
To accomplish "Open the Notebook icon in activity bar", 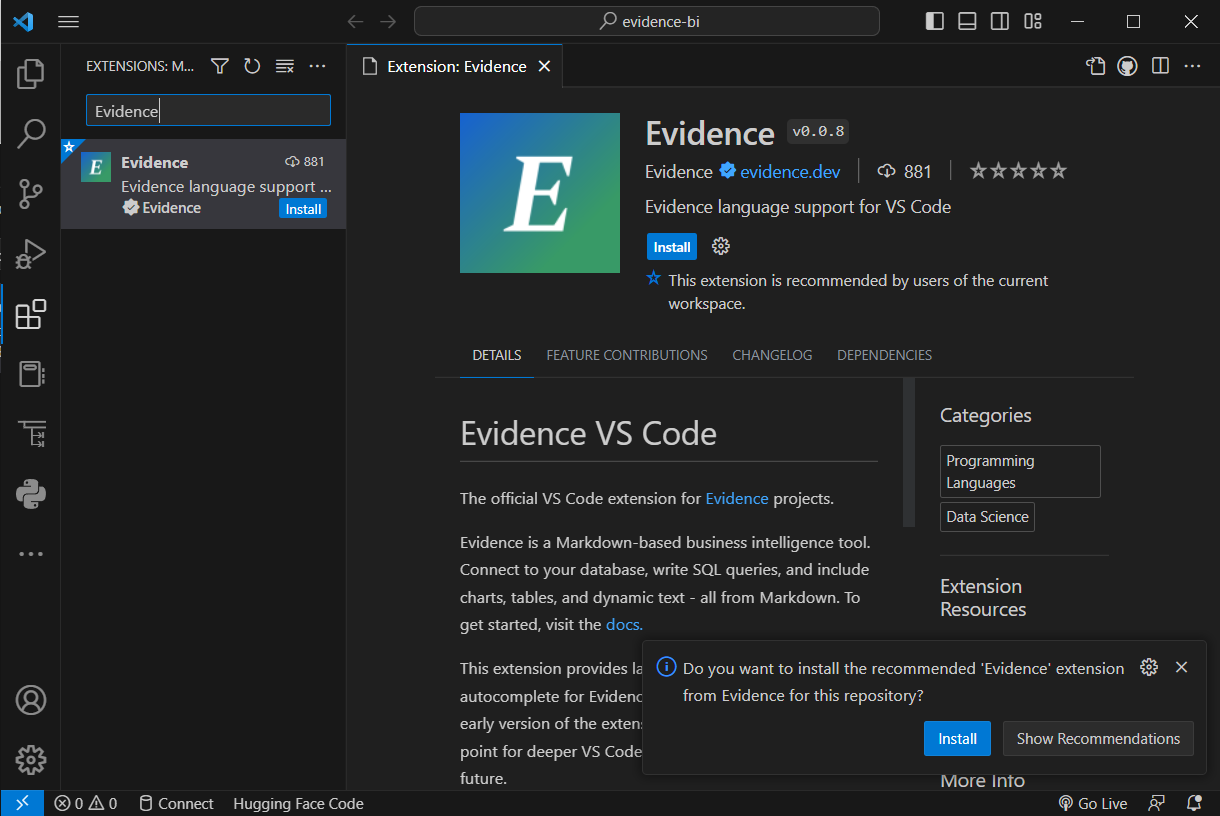I will (31, 374).
